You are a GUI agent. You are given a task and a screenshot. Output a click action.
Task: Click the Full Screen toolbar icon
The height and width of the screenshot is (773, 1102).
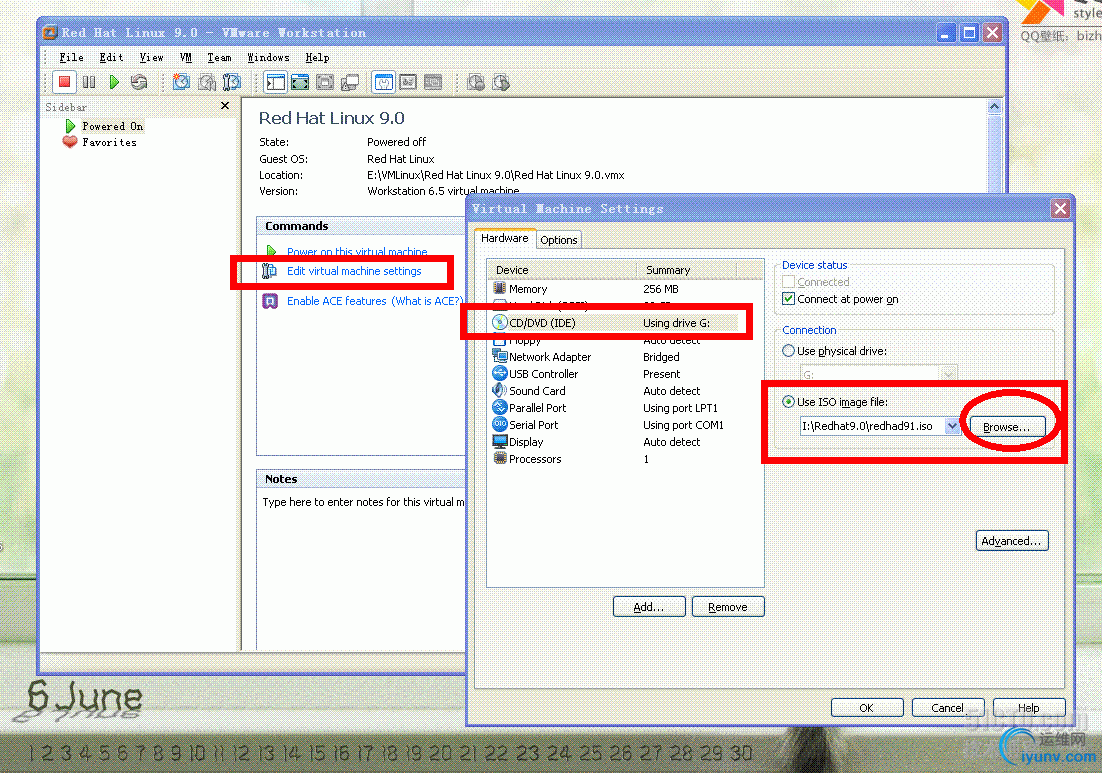300,82
